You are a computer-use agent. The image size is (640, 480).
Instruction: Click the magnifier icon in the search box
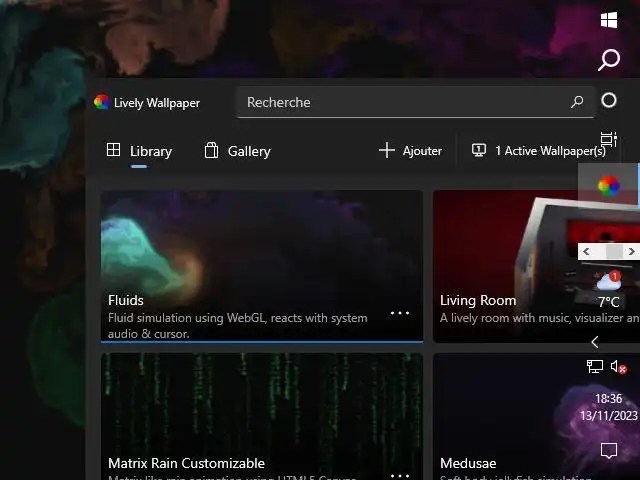tap(577, 102)
